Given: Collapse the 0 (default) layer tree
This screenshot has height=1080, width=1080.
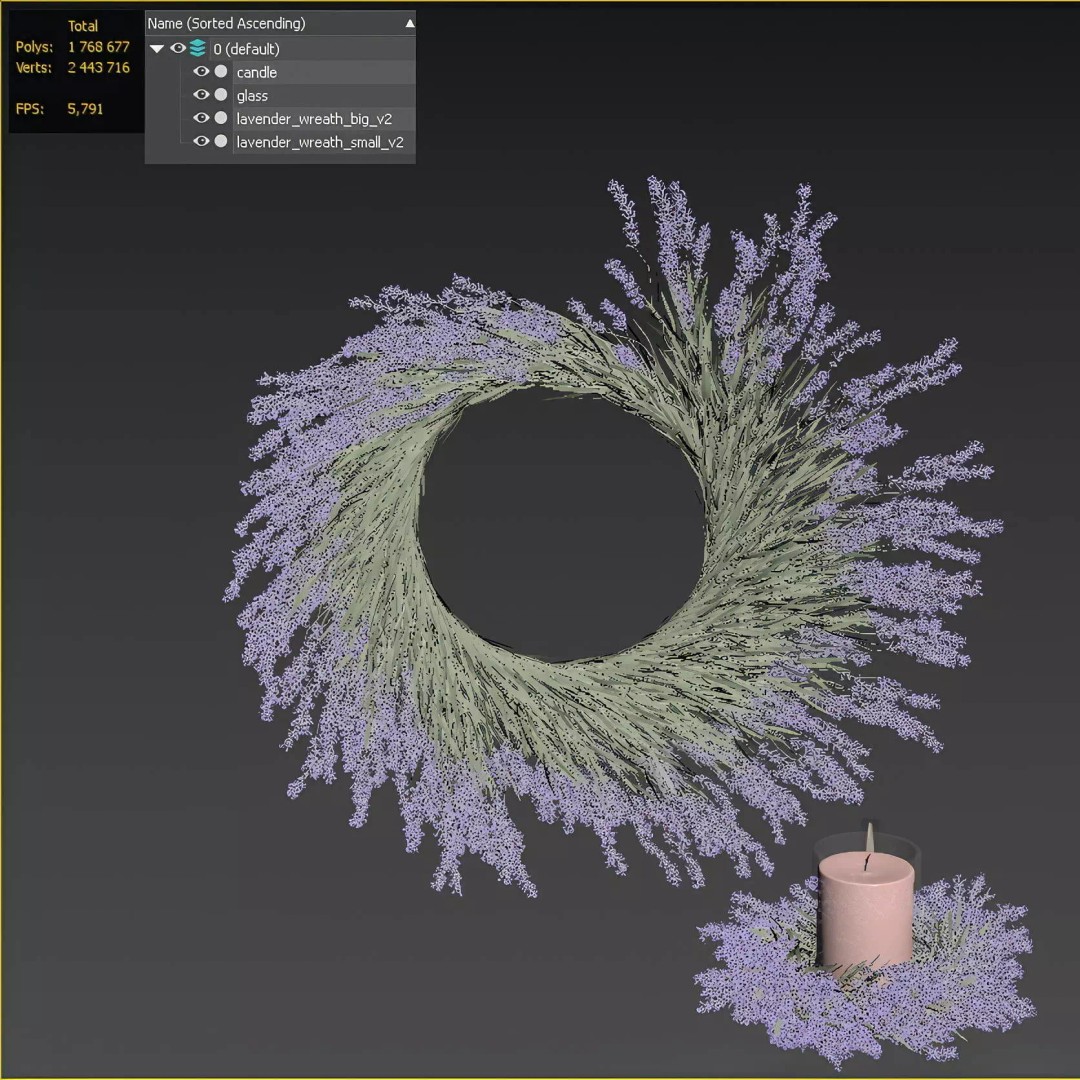Looking at the screenshot, I should pos(157,49).
